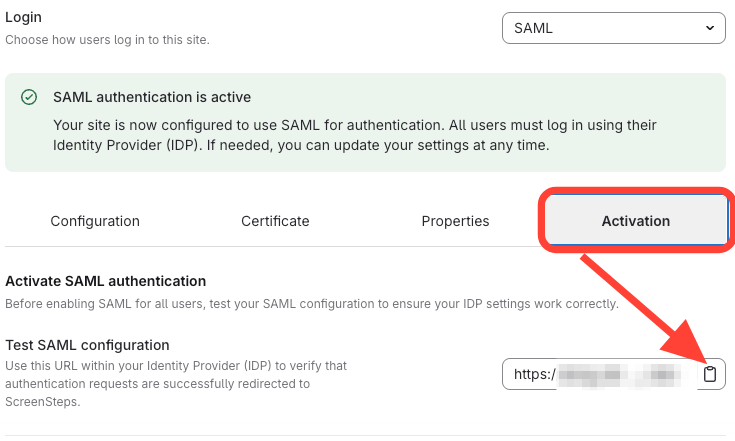Open the Certificate tab

point(275,221)
